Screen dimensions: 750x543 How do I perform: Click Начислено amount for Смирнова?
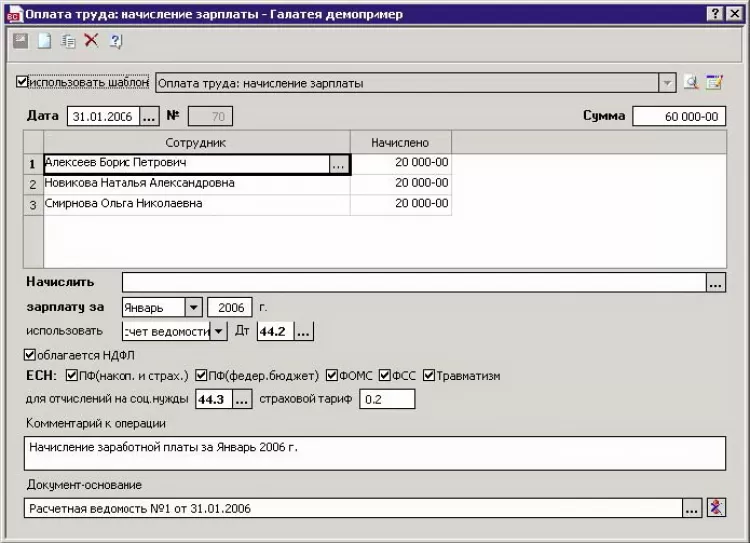click(x=401, y=204)
